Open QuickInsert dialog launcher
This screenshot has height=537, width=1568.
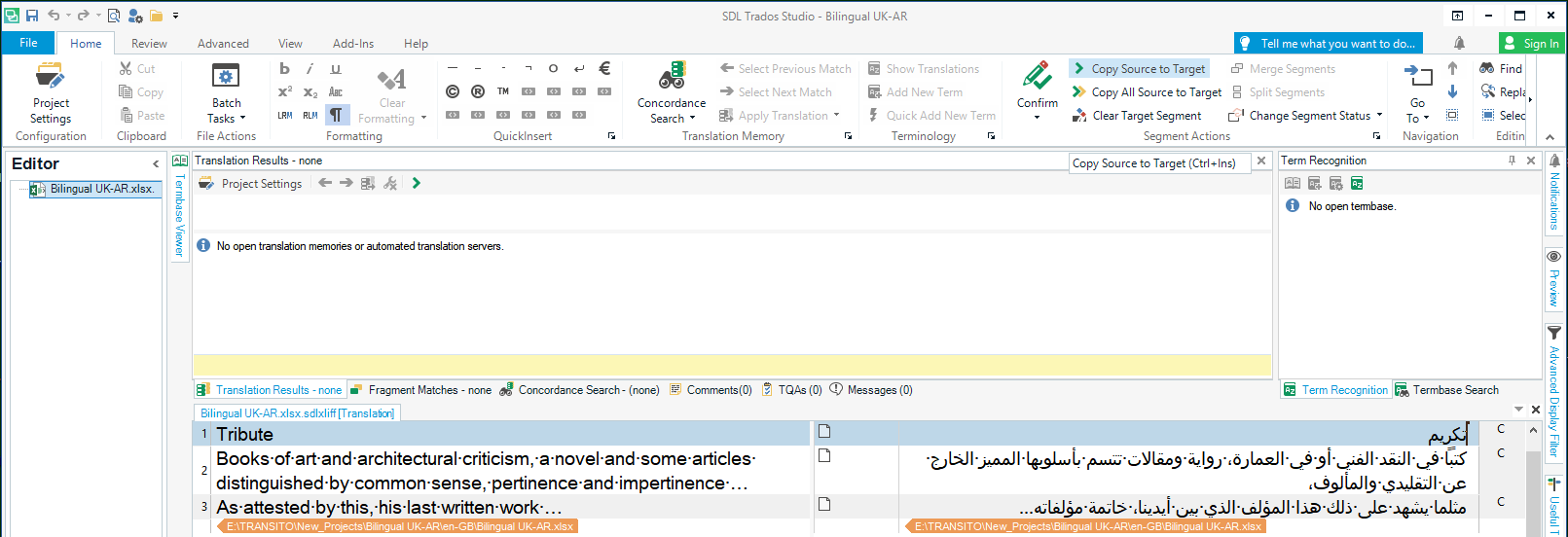click(x=611, y=136)
